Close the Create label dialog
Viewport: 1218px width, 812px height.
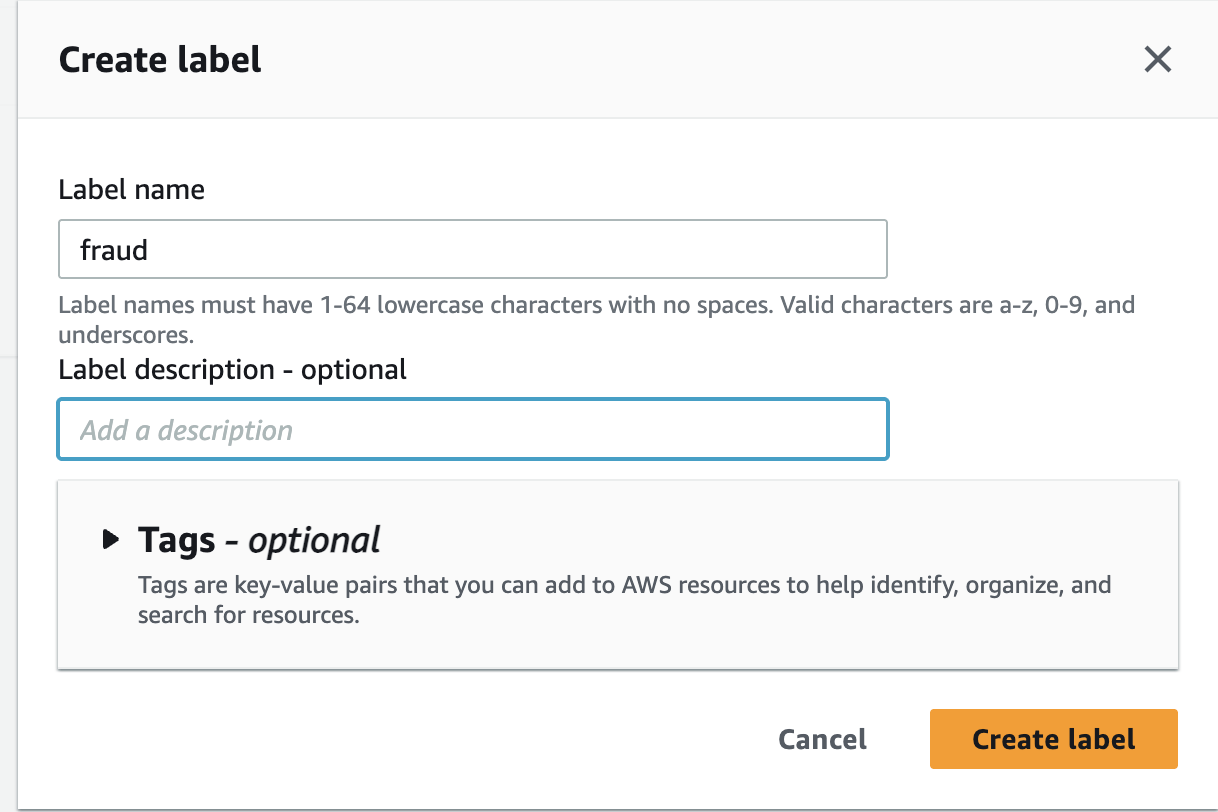(x=1157, y=60)
